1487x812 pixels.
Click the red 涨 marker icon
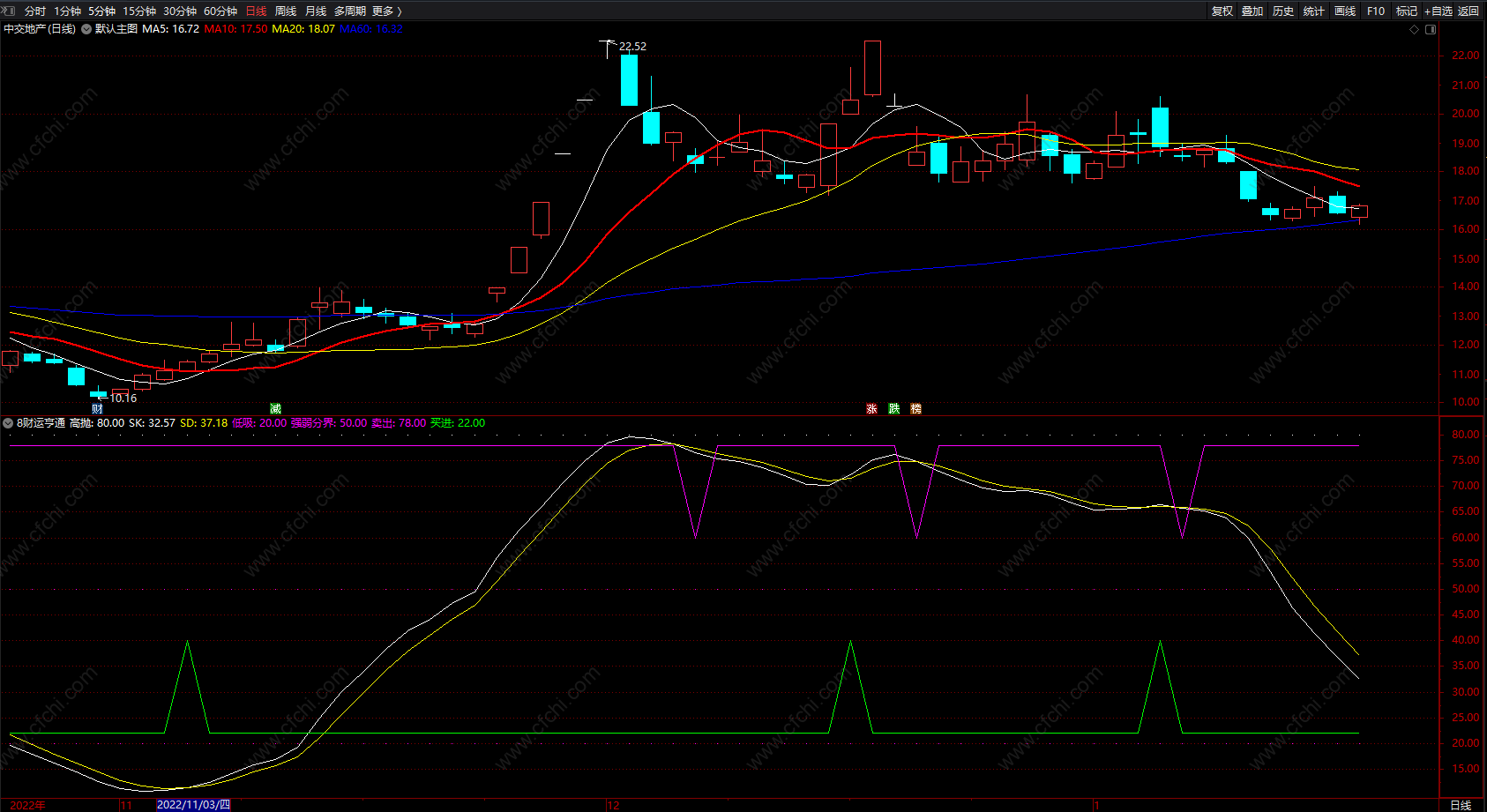pyautogui.click(x=871, y=409)
